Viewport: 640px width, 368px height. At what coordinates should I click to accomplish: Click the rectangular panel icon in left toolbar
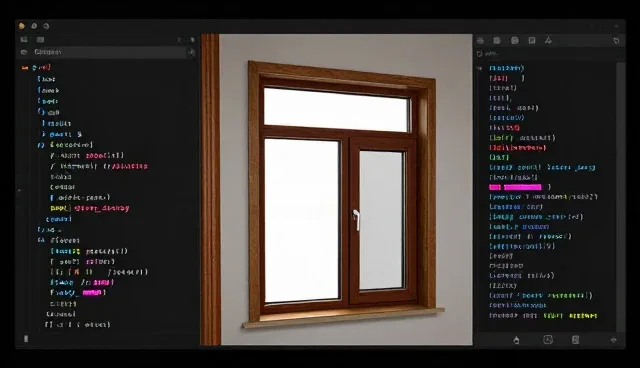click(x=40, y=40)
